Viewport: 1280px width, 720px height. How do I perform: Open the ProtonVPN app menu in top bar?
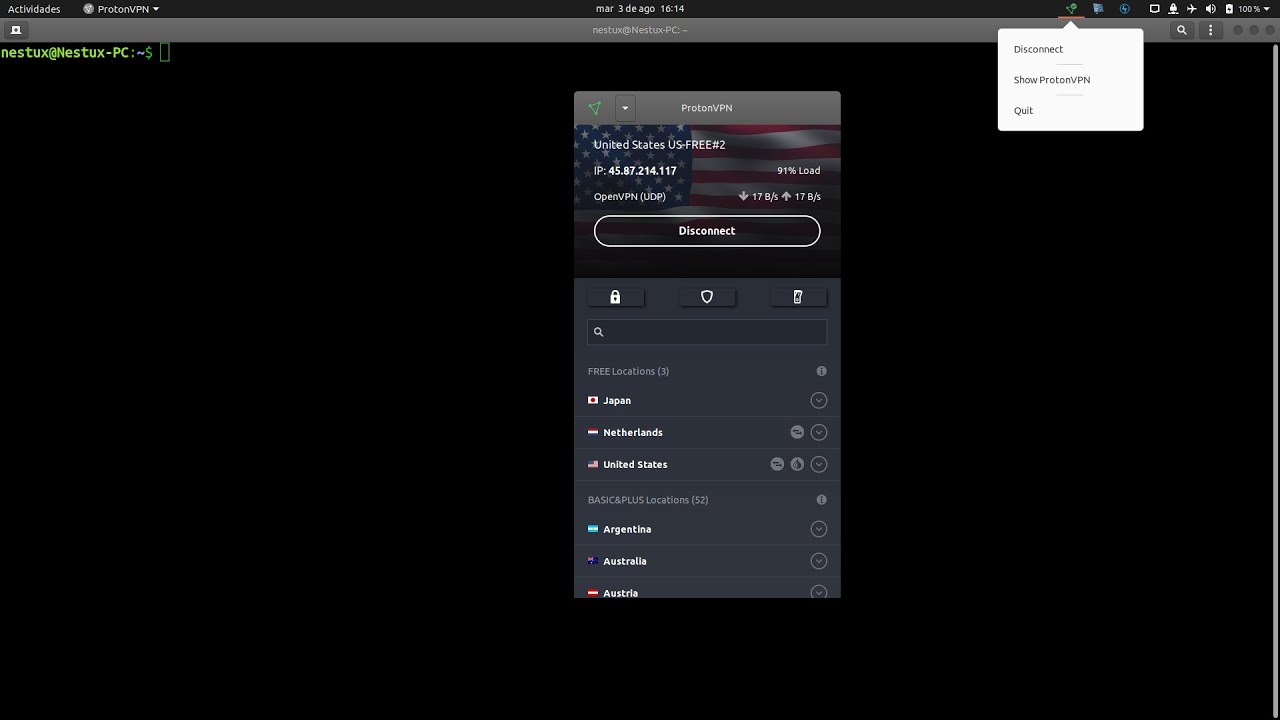(x=121, y=9)
